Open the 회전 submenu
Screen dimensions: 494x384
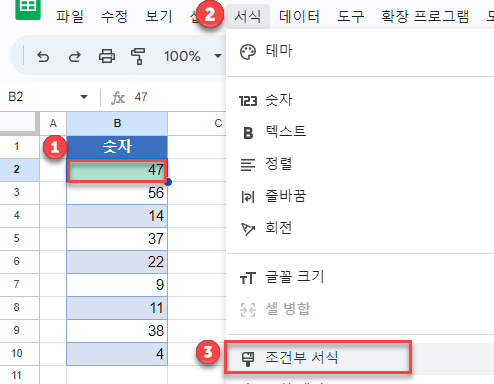[x=360, y=228]
